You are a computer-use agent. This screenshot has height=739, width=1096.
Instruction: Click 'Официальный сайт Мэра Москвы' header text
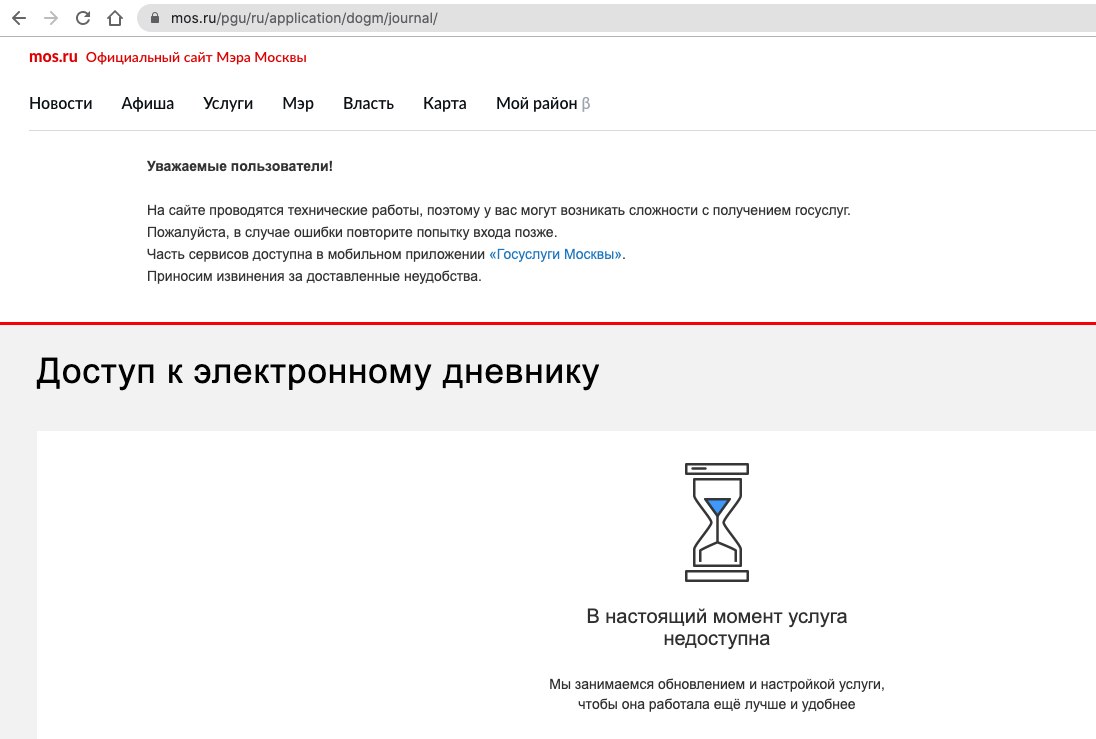pyautogui.click(x=196, y=57)
